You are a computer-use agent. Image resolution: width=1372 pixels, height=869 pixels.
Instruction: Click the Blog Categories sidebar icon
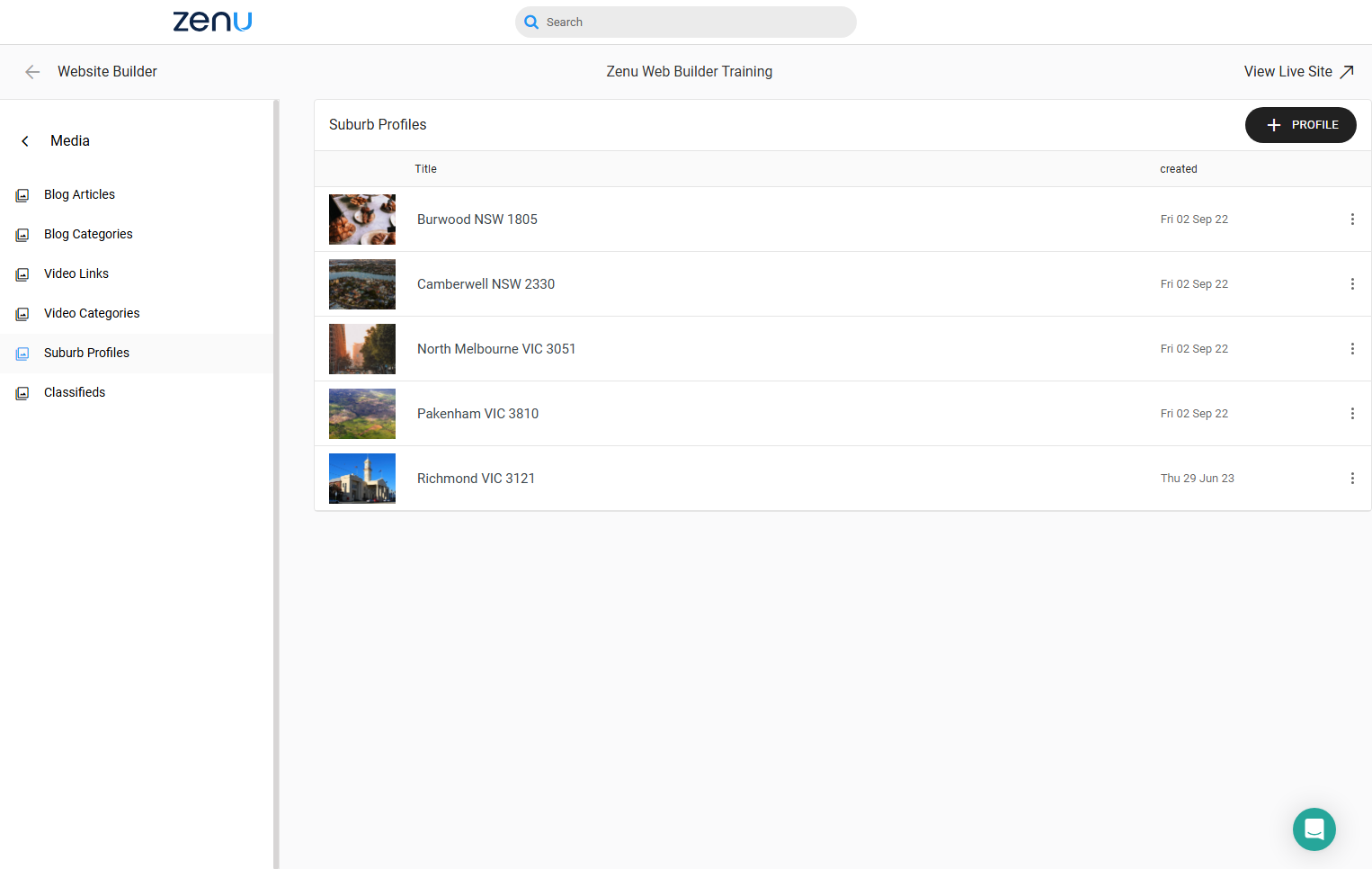point(22,235)
